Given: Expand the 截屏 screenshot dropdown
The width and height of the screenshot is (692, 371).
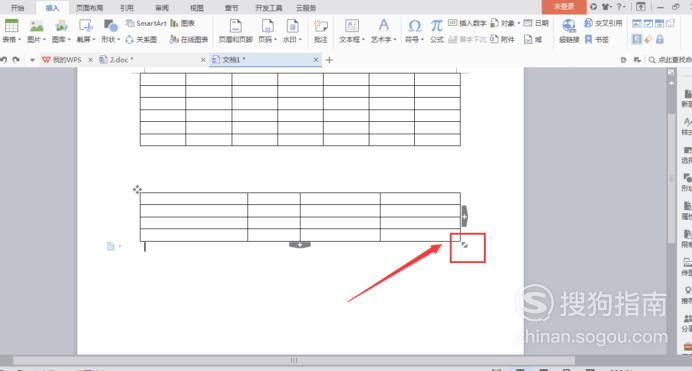Looking at the screenshot, I should click(x=86, y=31).
